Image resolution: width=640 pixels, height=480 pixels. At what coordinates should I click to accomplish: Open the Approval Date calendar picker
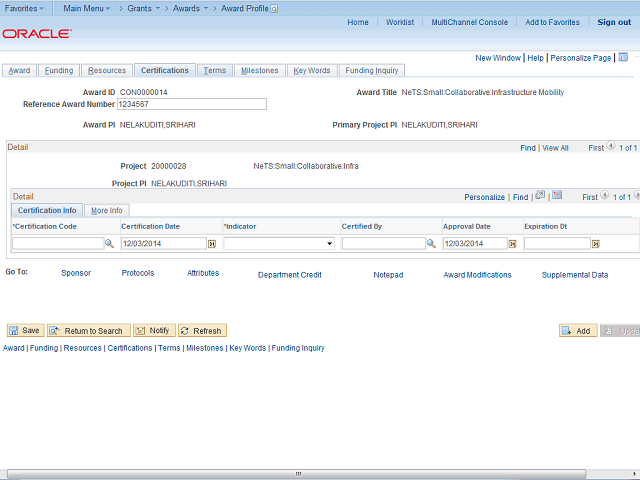coord(512,244)
